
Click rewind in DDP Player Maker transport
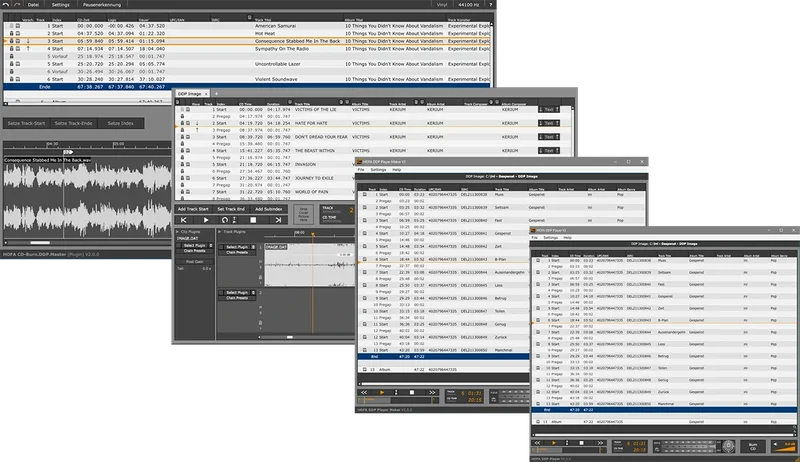point(364,392)
